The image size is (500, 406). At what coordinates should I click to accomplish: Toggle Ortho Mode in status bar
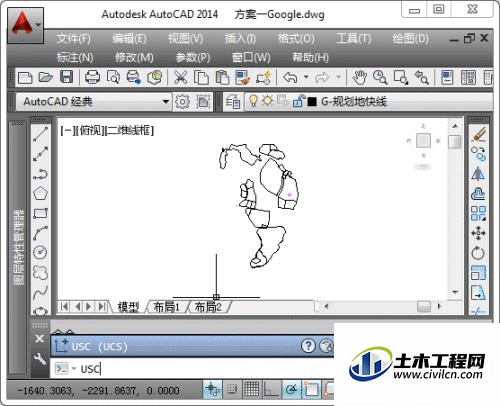pyautogui.click(x=271, y=389)
